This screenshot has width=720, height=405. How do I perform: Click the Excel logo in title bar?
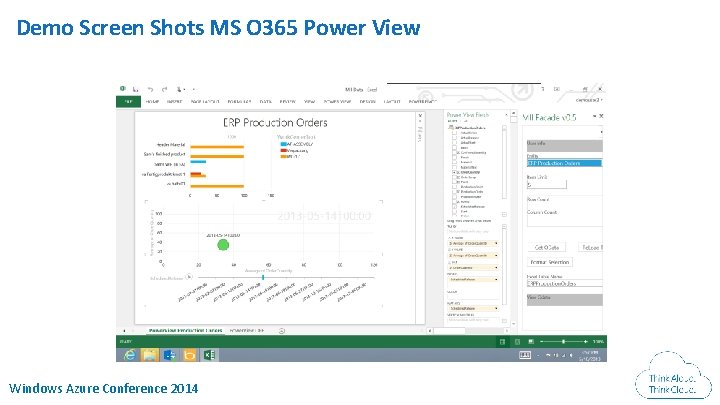tap(123, 89)
